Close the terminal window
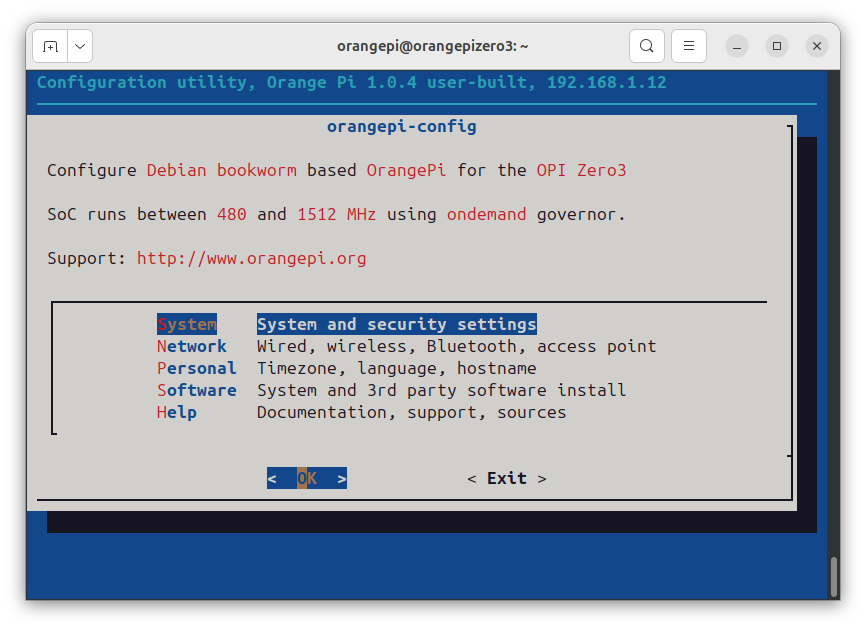Screen dimensions: 866x629 (x=817, y=46)
